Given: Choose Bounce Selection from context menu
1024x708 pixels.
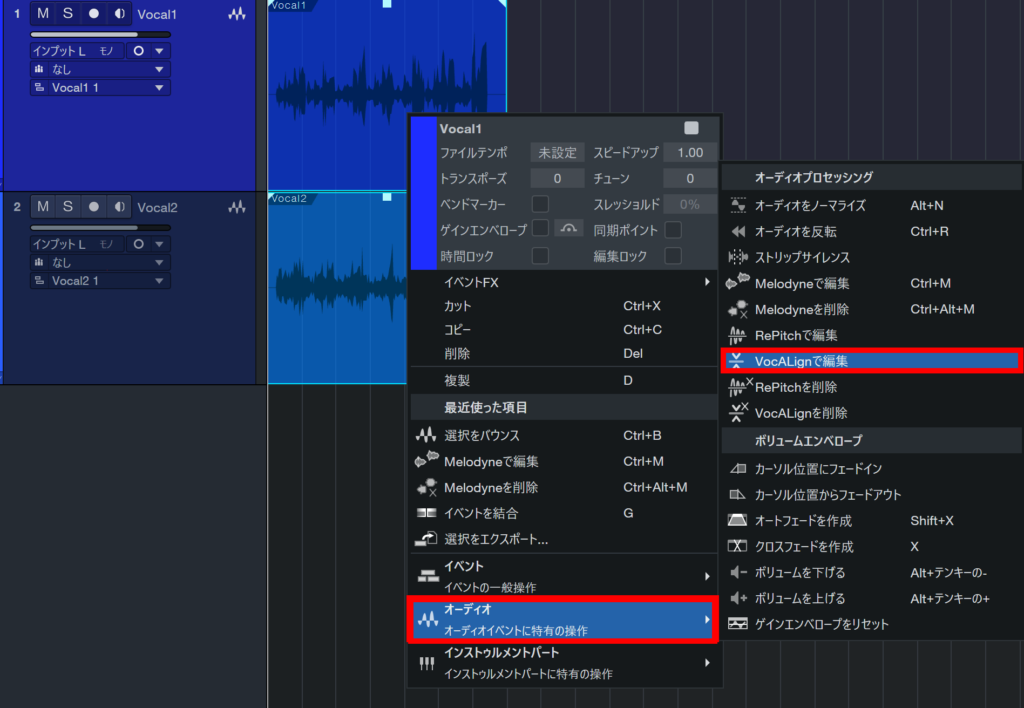Looking at the screenshot, I should 482,435.
